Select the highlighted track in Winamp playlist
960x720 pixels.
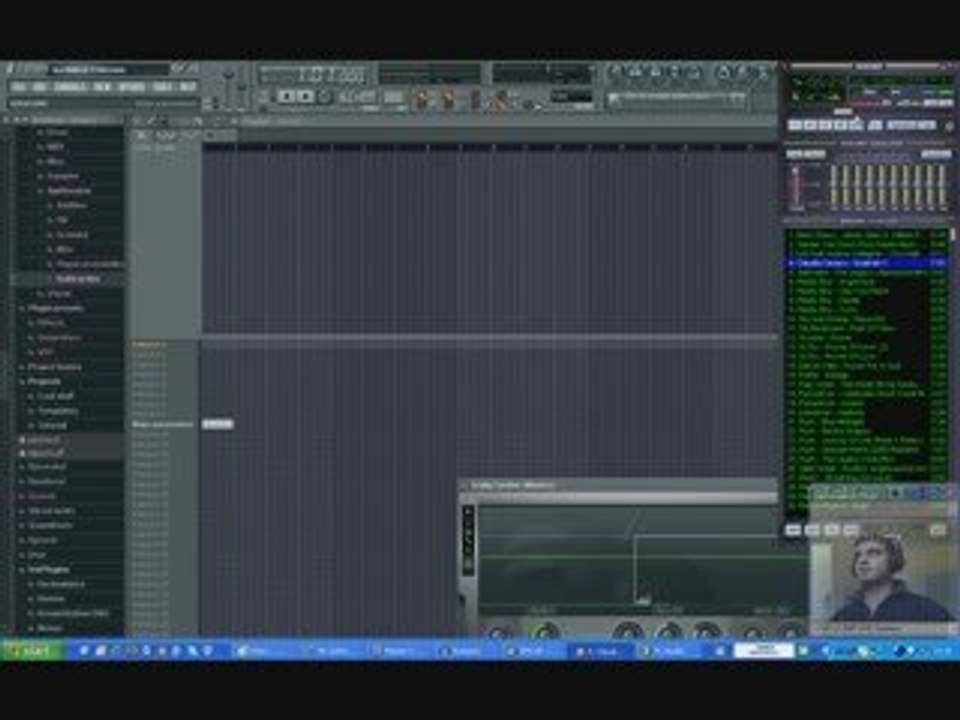pos(866,263)
